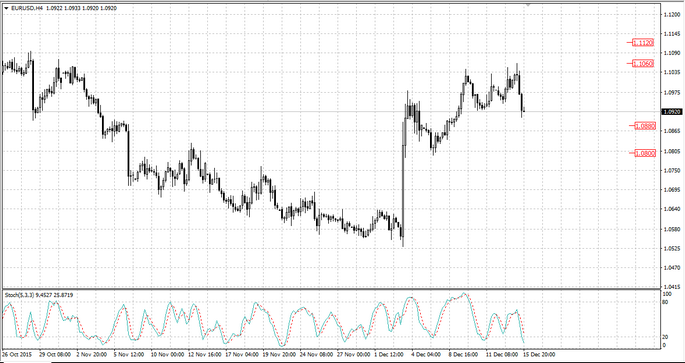
Task: Select the 1.1060 red price arrow label
Action: click(643, 64)
